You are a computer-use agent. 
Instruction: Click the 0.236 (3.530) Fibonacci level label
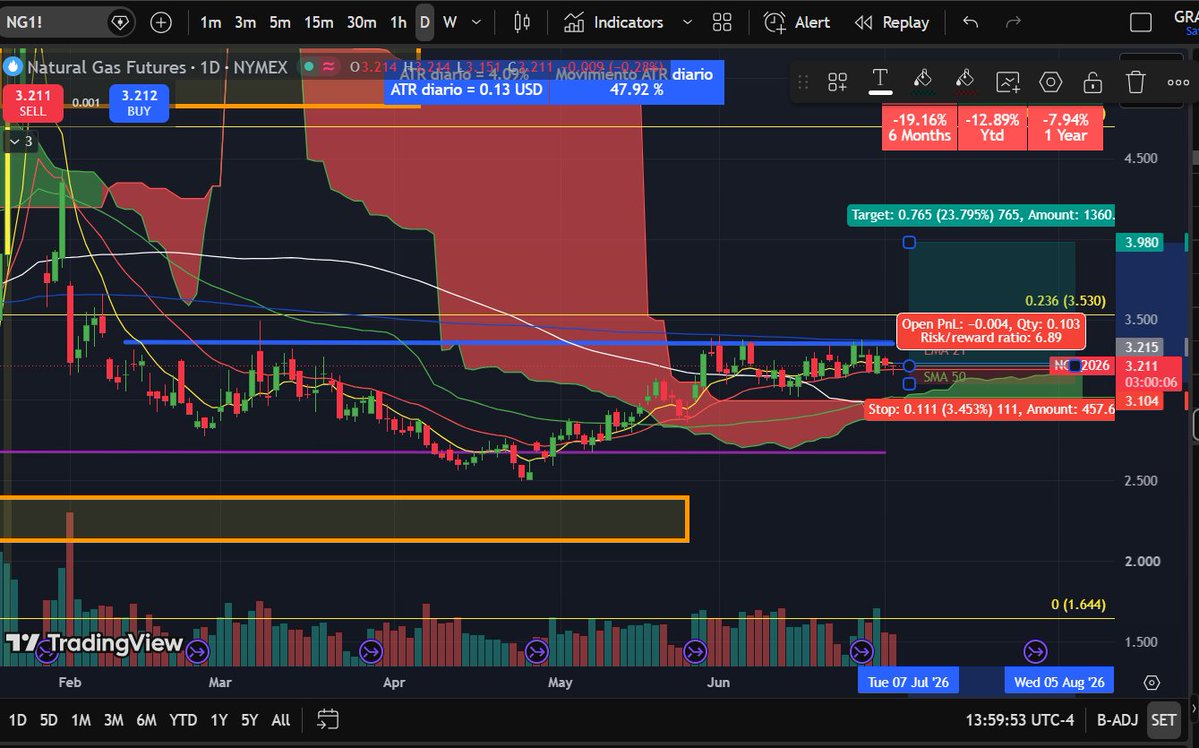pyautogui.click(x=1065, y=301)
